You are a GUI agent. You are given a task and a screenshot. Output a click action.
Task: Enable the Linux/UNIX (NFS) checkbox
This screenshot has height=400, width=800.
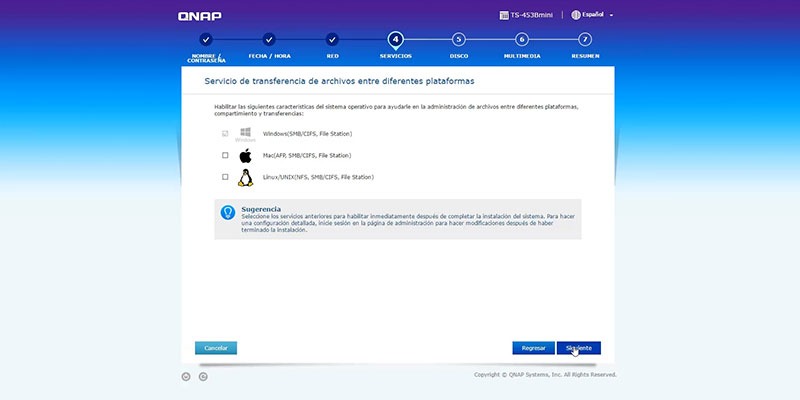225,177
